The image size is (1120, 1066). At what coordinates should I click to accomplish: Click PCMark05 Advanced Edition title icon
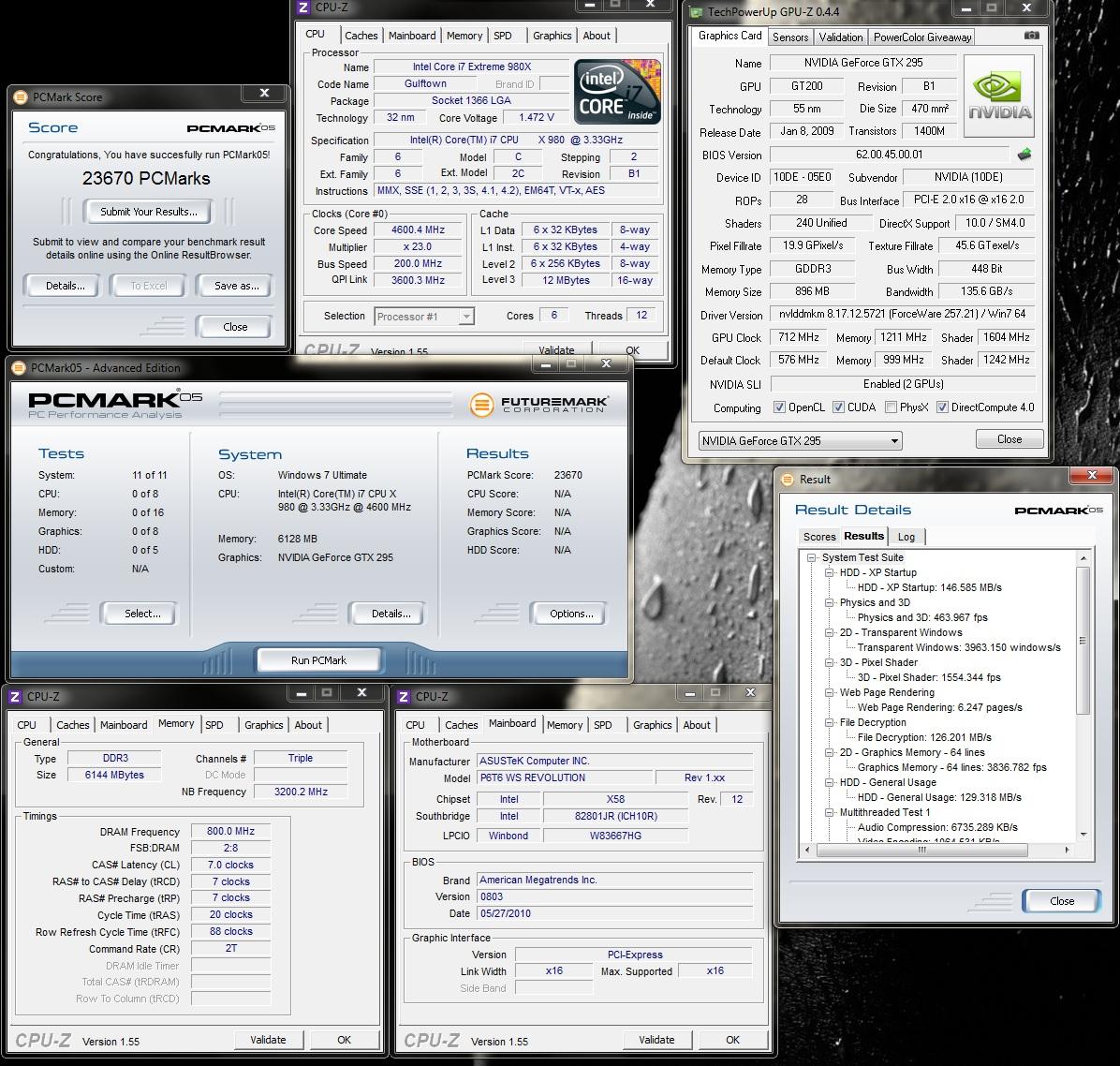(x=20, y=368)
